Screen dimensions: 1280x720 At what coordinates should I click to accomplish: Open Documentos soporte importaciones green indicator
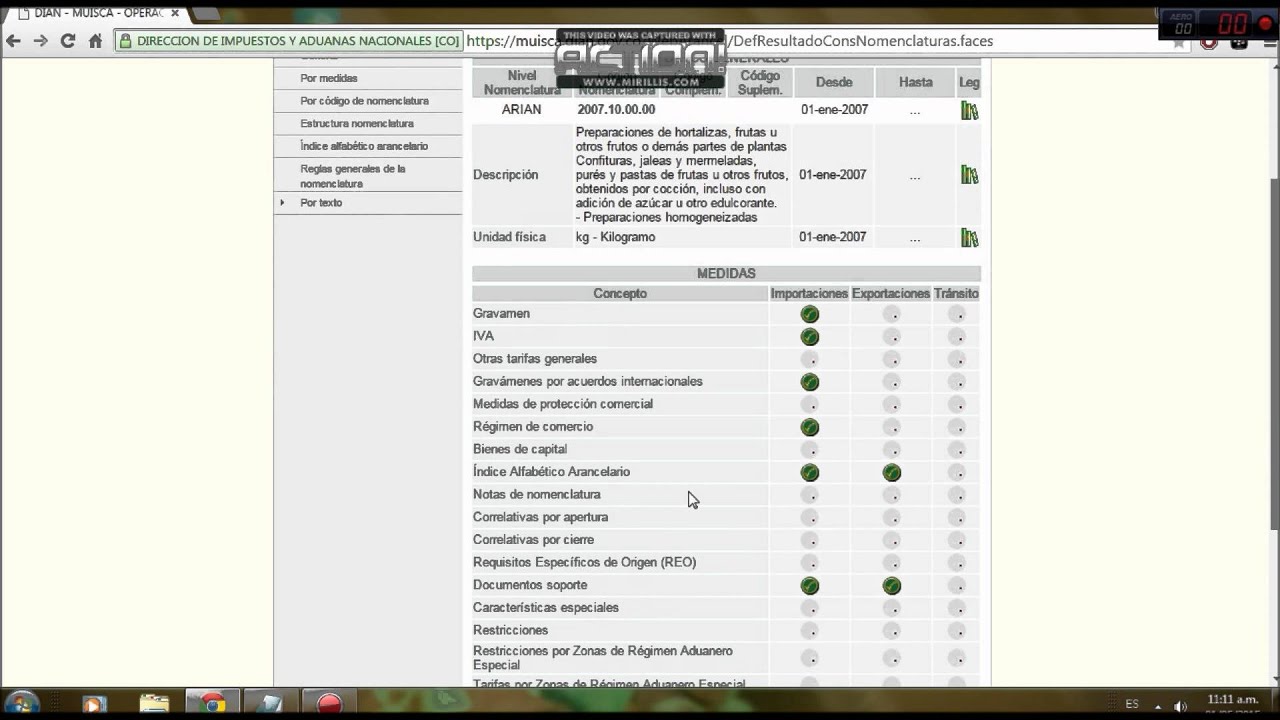click(x=810, y=586)
